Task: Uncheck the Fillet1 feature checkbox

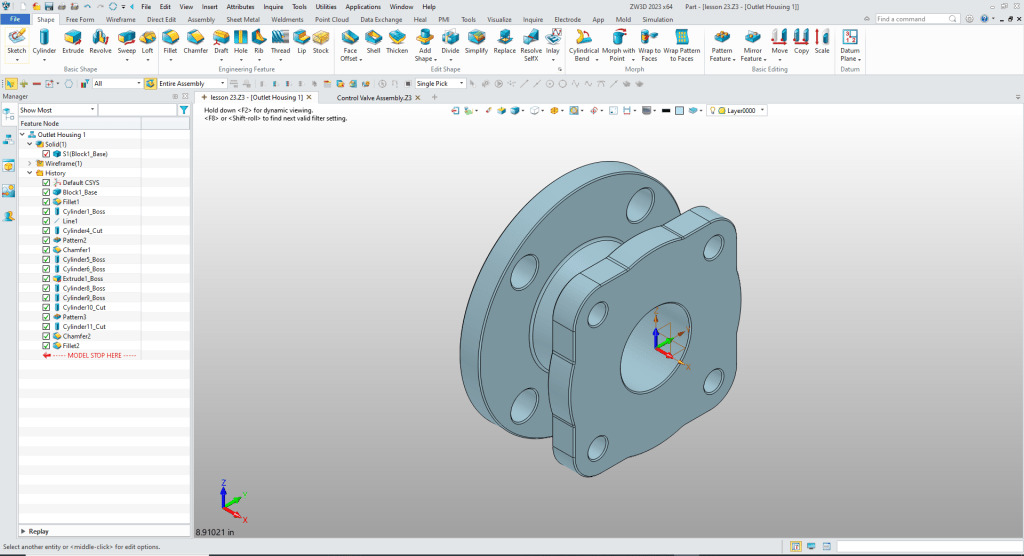Action: pos(47,202)
